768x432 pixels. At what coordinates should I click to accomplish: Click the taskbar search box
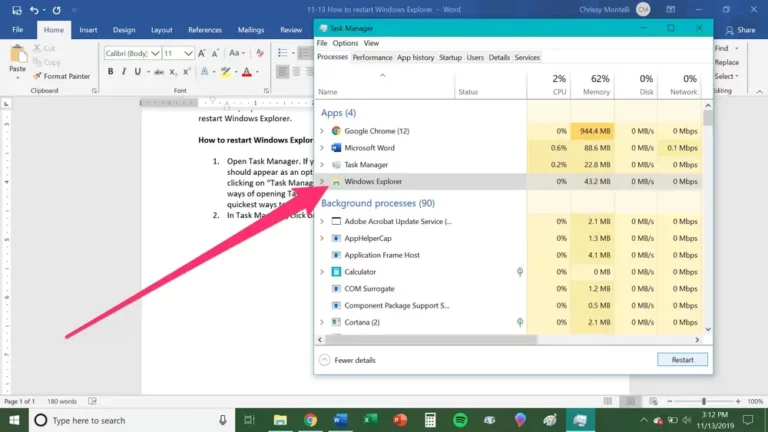132,420
